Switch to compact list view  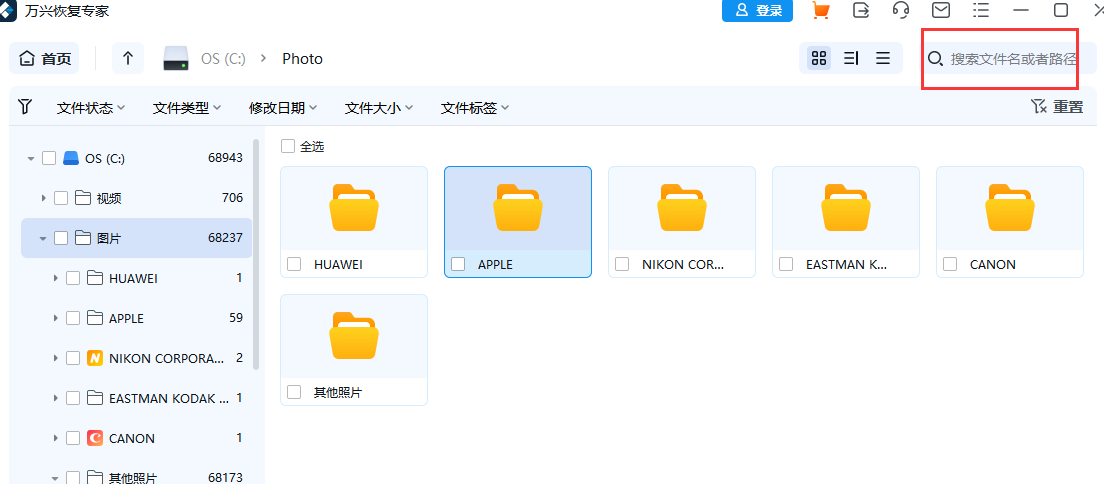coord(883,58)
